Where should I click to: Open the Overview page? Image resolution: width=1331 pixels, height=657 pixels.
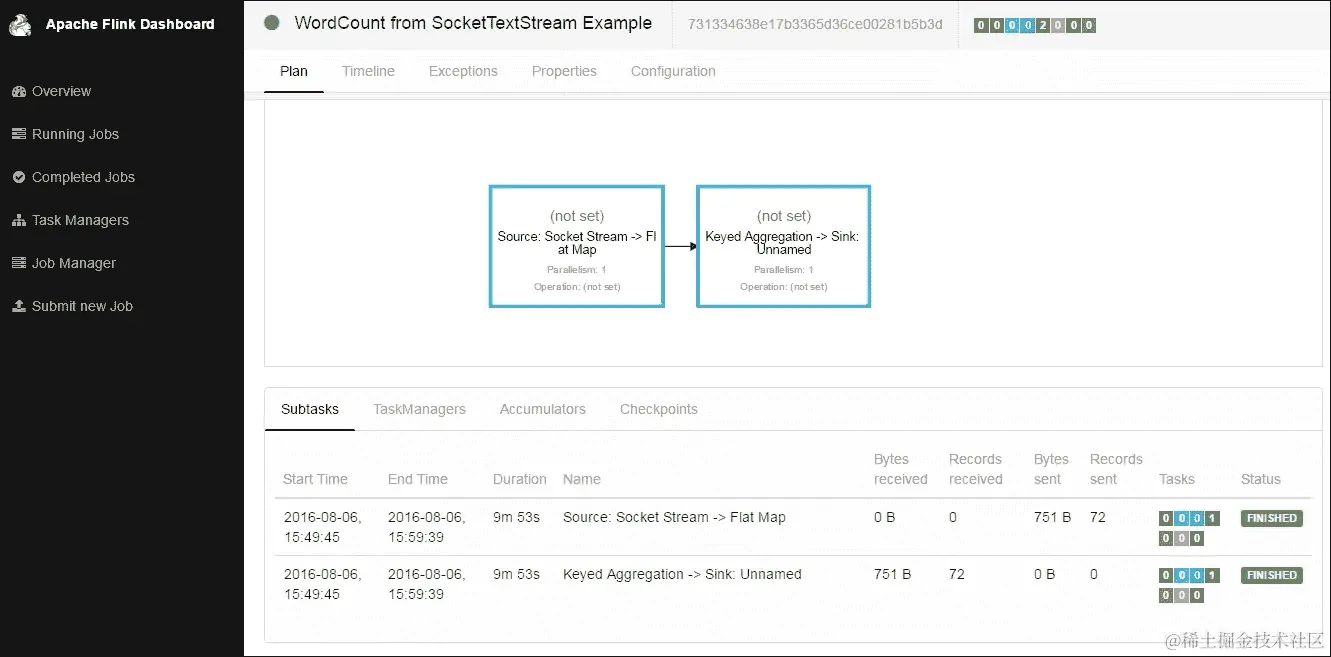click(x=61, y=91)
